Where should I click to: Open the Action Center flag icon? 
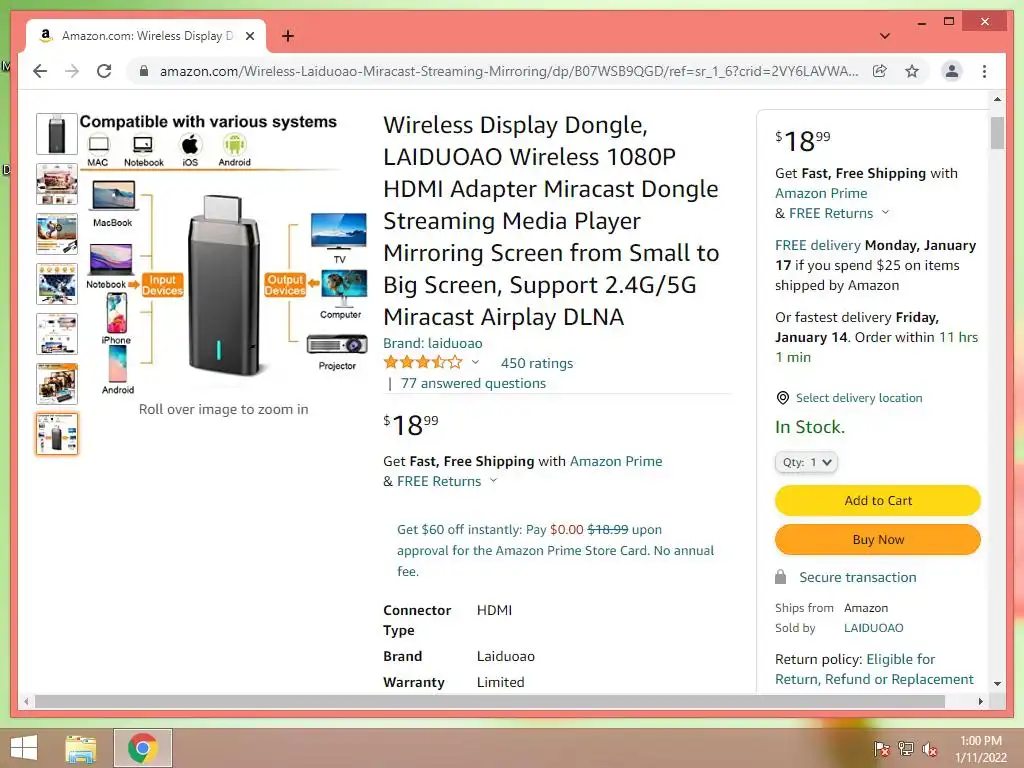(881, 748)
